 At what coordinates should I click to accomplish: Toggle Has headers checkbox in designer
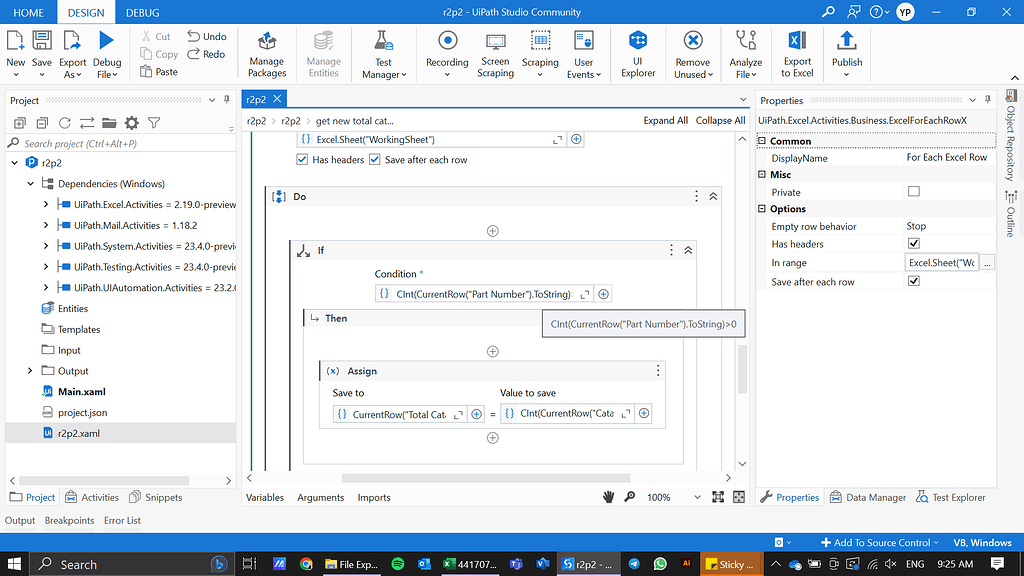tap(302, 159)
